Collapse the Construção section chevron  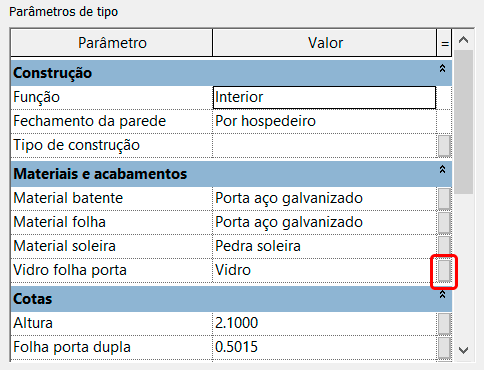click(442, 69)
